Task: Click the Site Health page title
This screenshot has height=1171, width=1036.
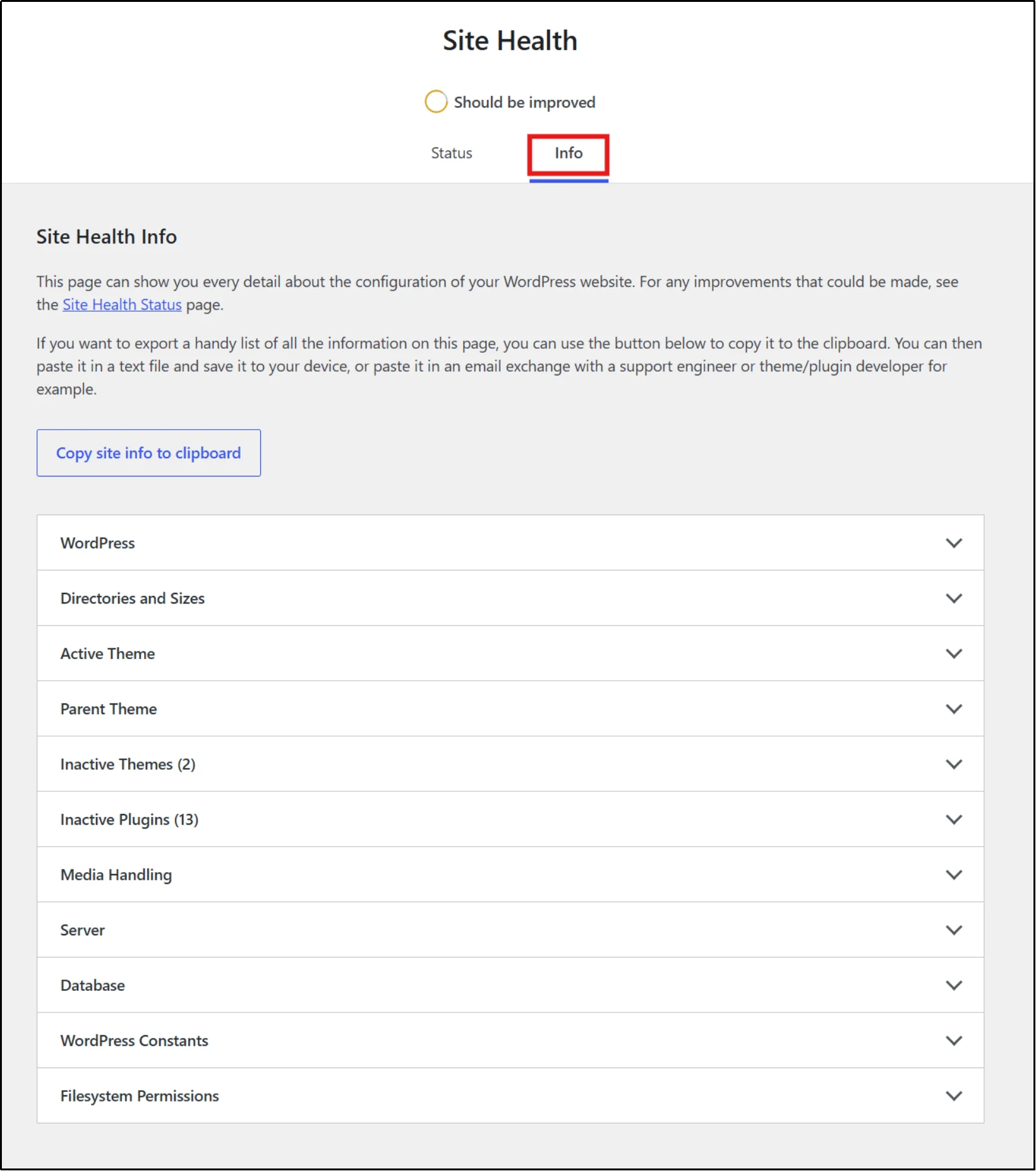Action: point(510,41)
